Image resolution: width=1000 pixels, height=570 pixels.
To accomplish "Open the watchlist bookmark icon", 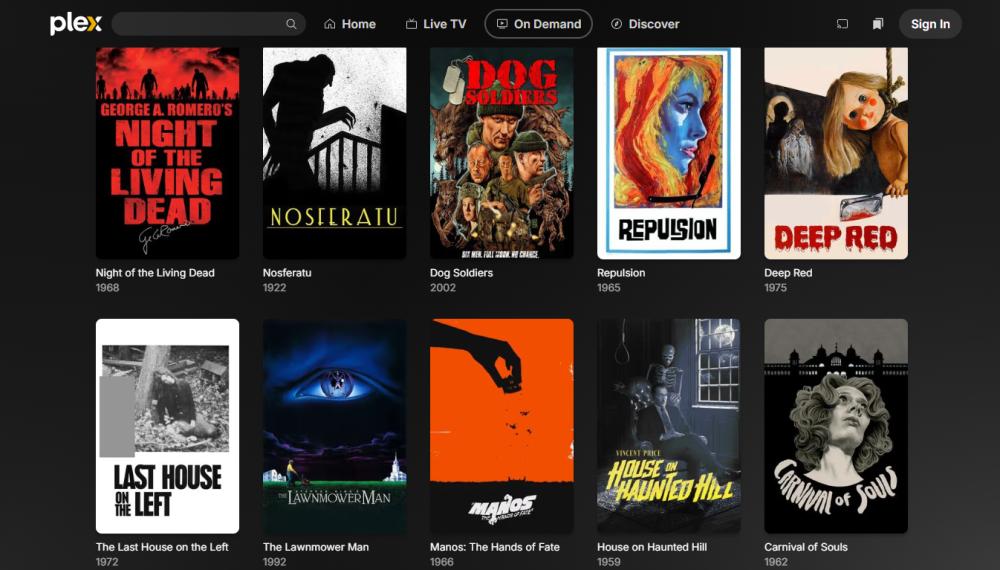I will point(878,24).
